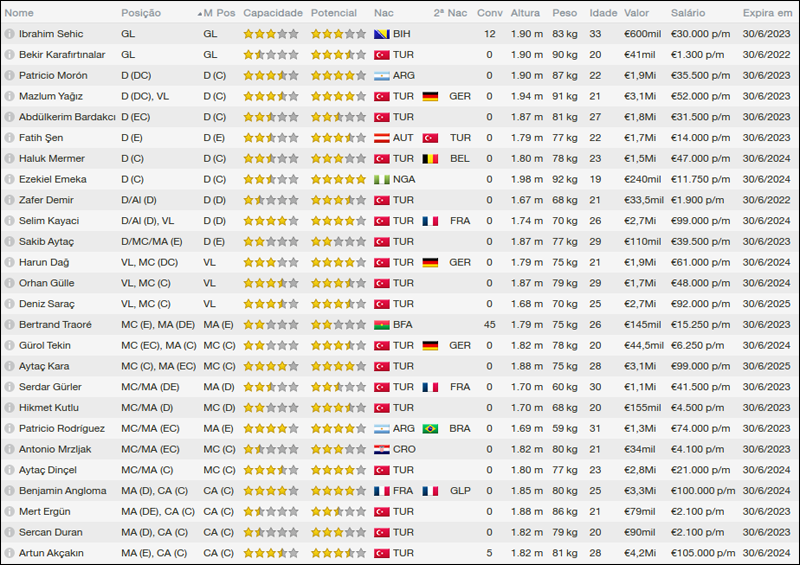The image size is (800, 565).
Task: Click Fatih Şen's Capacidade star rating
Action: (x=270, y=138)
